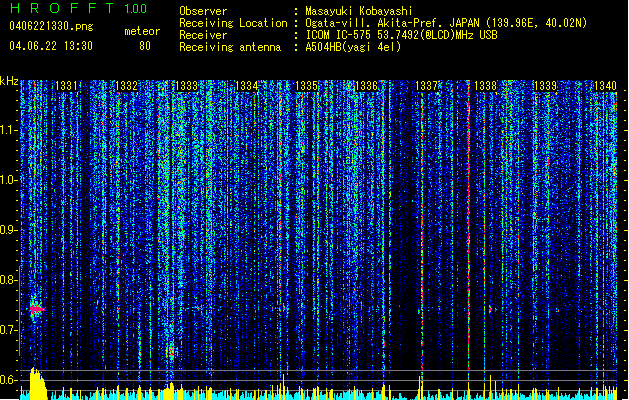Click the Receiving antenna label
The height and width of the screenshot is (400, 629).
230,47
